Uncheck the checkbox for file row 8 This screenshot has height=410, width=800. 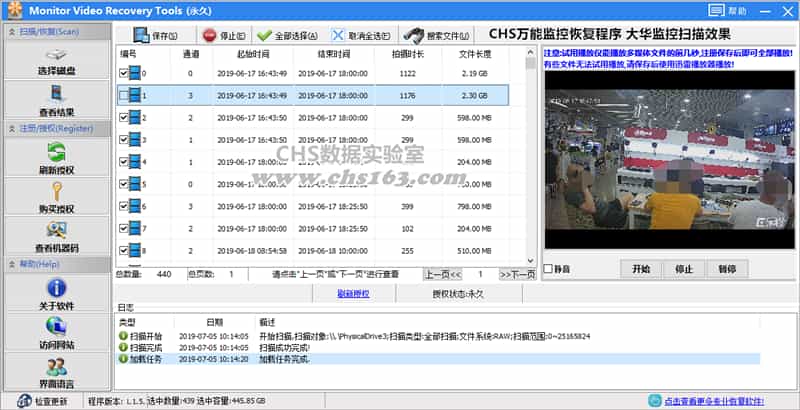coord(123,250)
